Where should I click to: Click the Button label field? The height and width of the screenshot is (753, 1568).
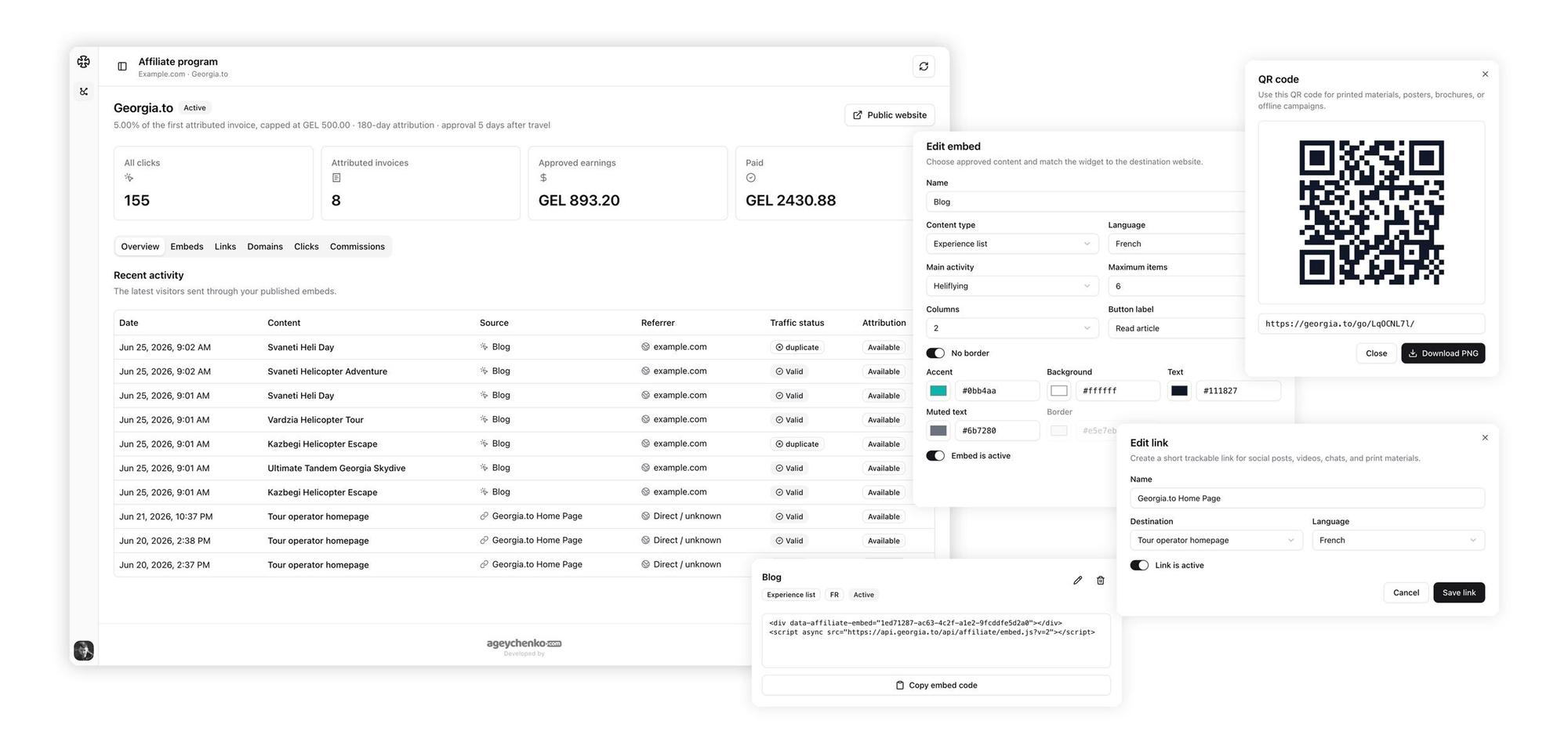click(x=1177, y=328)
